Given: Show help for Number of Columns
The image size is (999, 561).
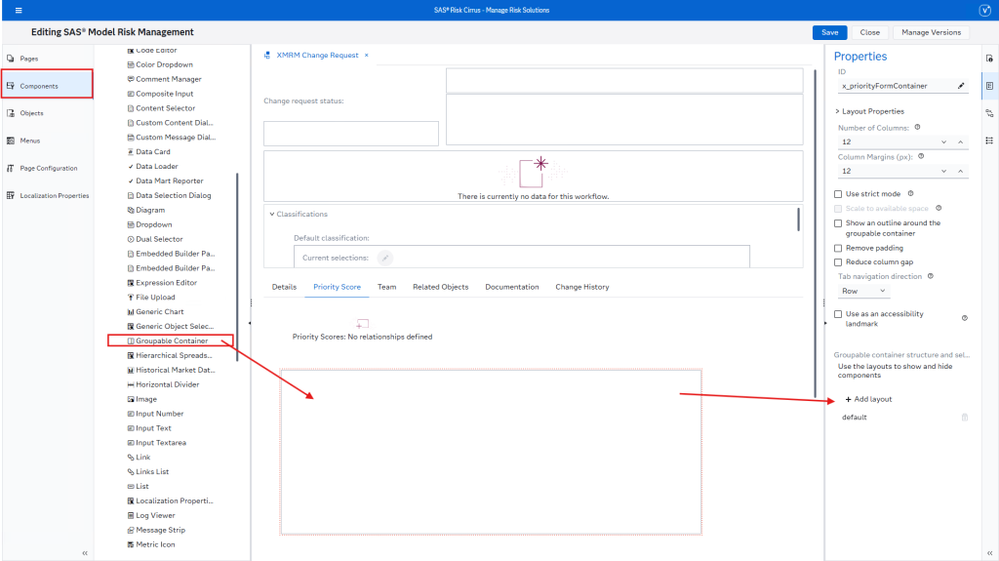Looking at the screenshot, I should point(917,127).
